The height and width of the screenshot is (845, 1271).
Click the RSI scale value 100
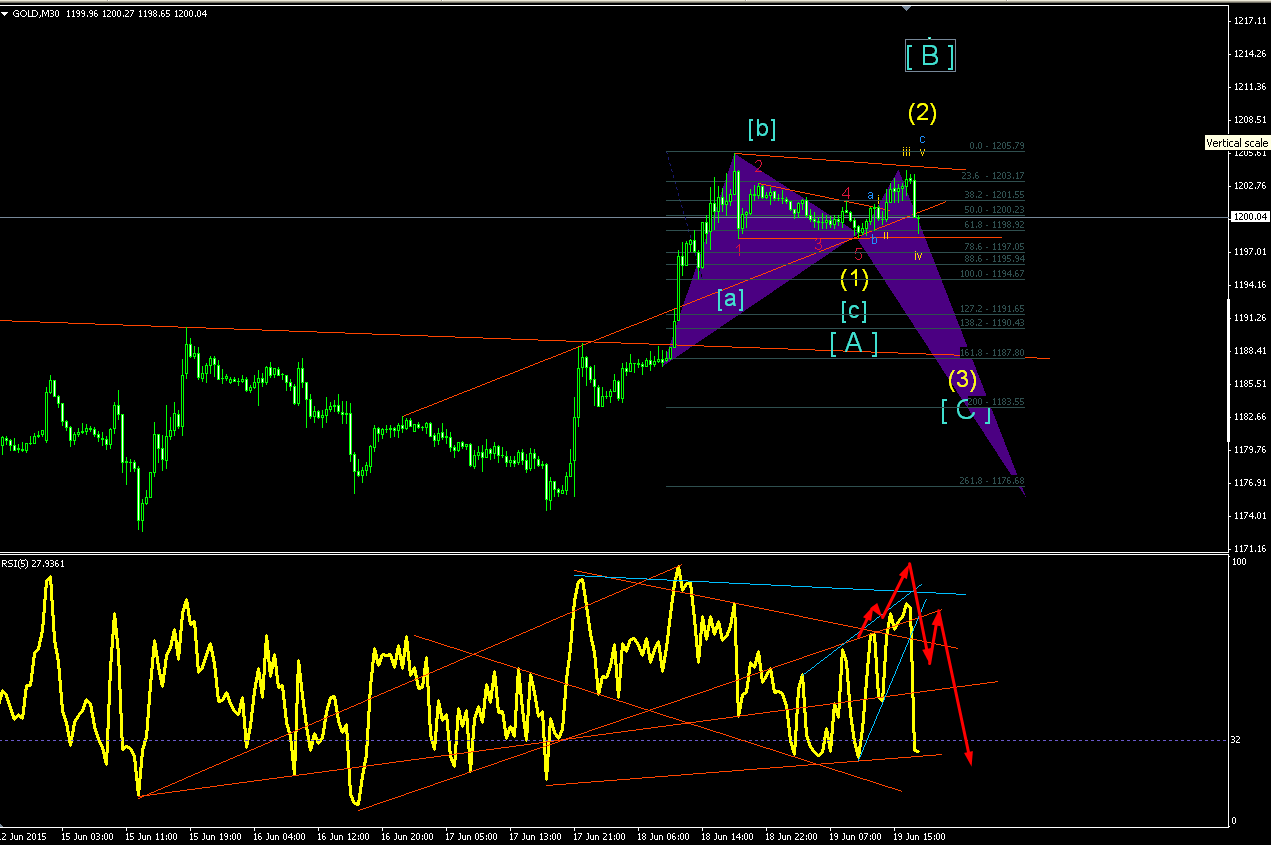1238,562
